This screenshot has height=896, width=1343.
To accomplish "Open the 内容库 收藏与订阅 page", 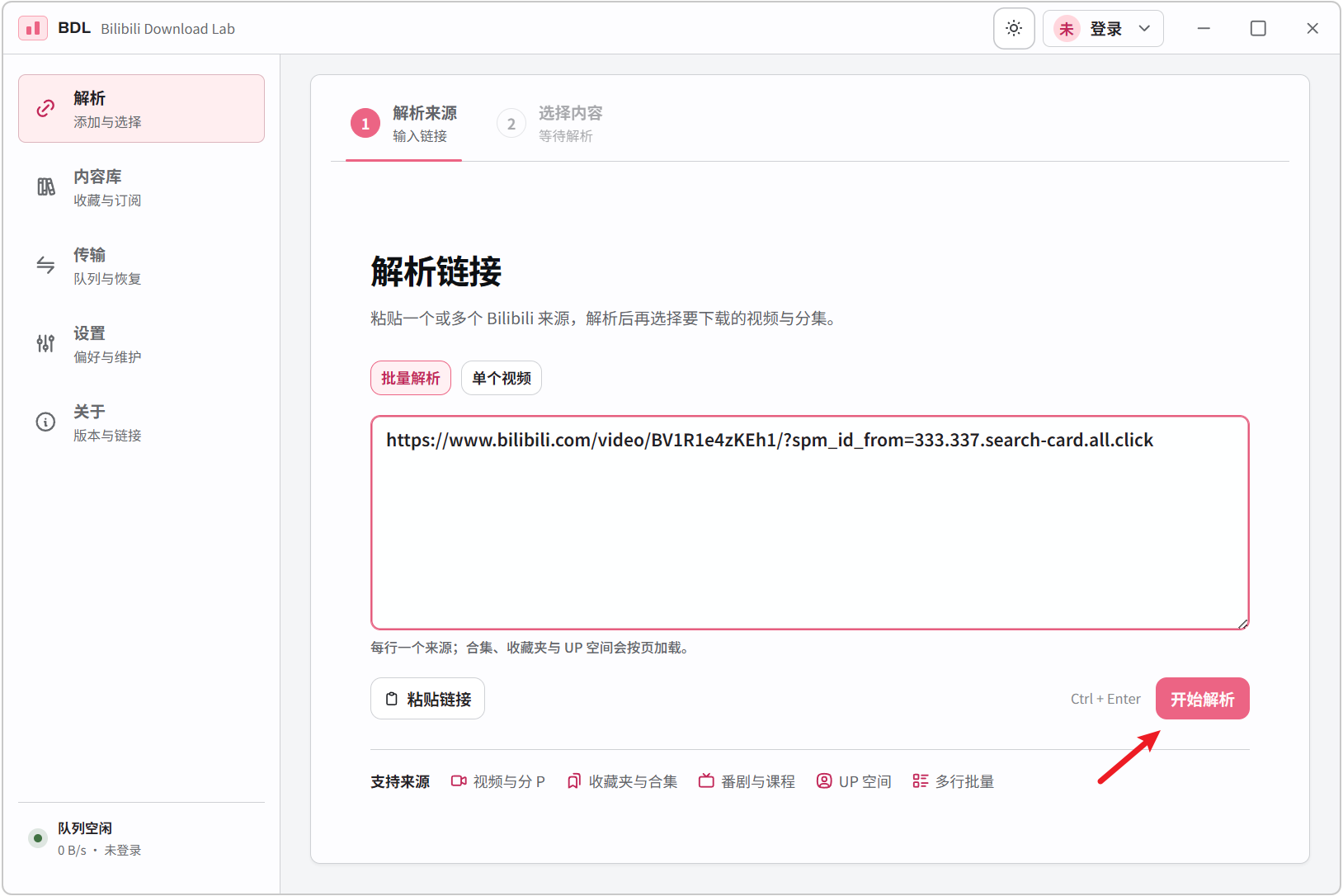I will tap(141, 187).
